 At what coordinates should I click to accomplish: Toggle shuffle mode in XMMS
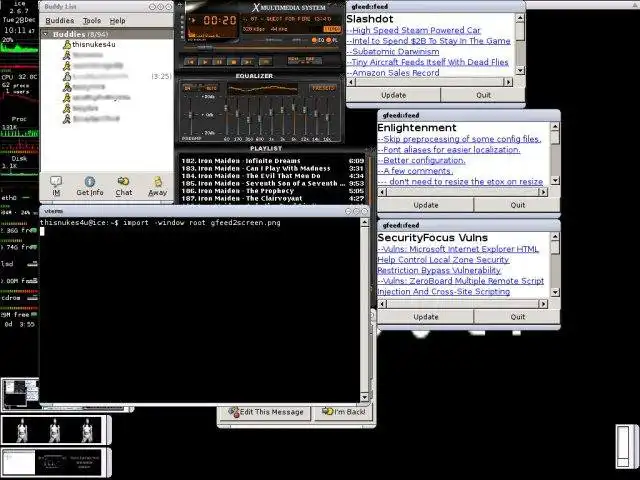click(x=294, y=60)
